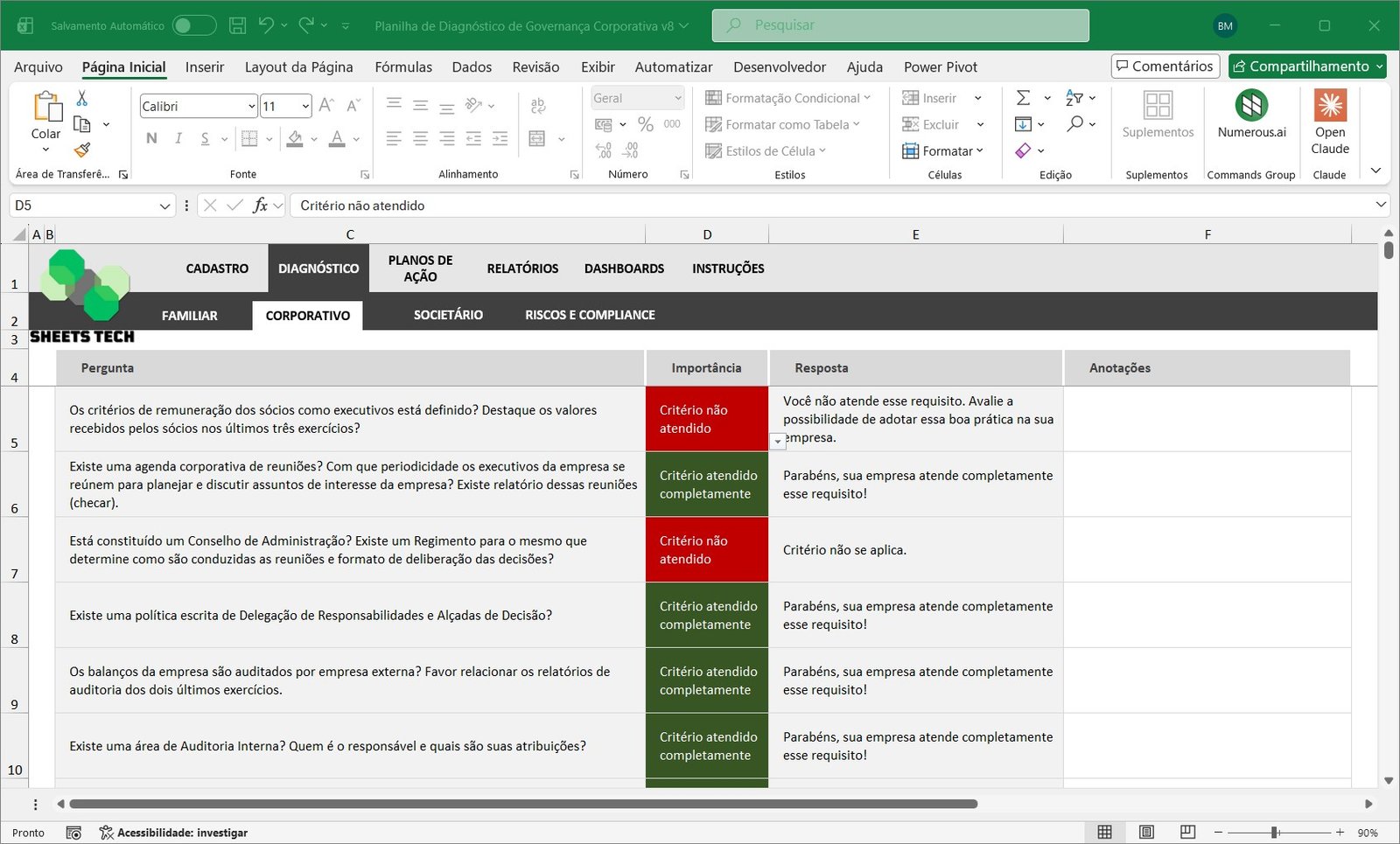Click the AutoSum sigma icon
This screenshot has height=844, width=1400.
pos(1023,98)
